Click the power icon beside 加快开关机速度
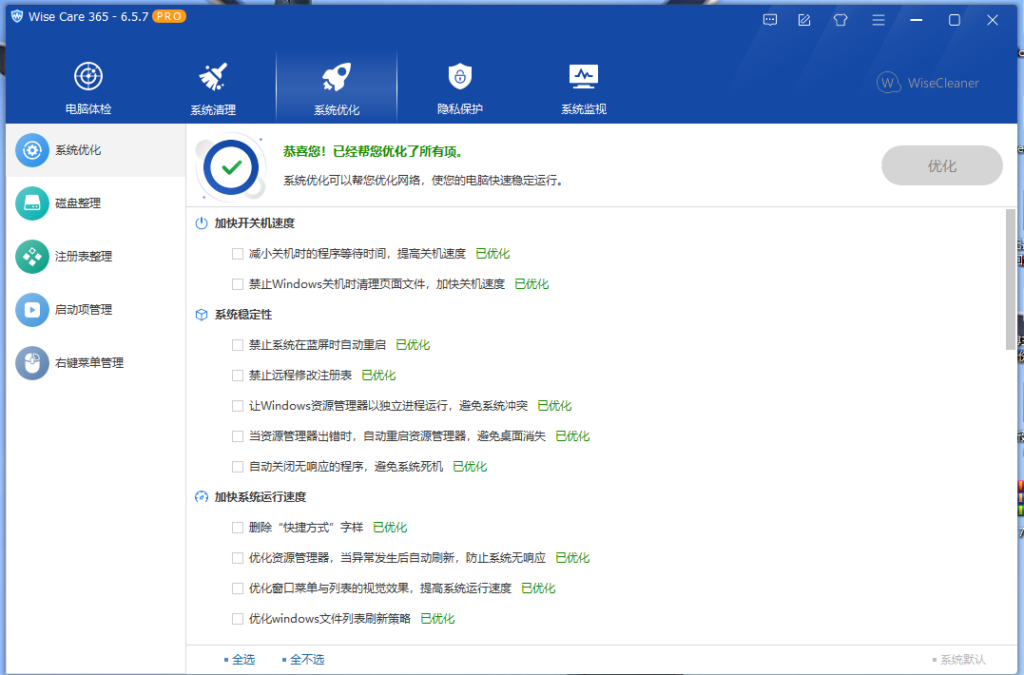1024x675 pixels. (201, 223)
